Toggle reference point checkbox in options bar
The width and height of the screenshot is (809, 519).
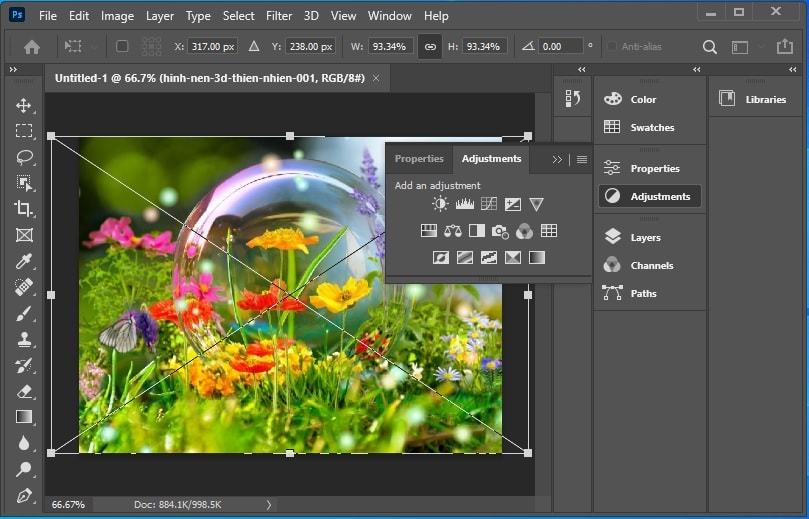point(122,46)
